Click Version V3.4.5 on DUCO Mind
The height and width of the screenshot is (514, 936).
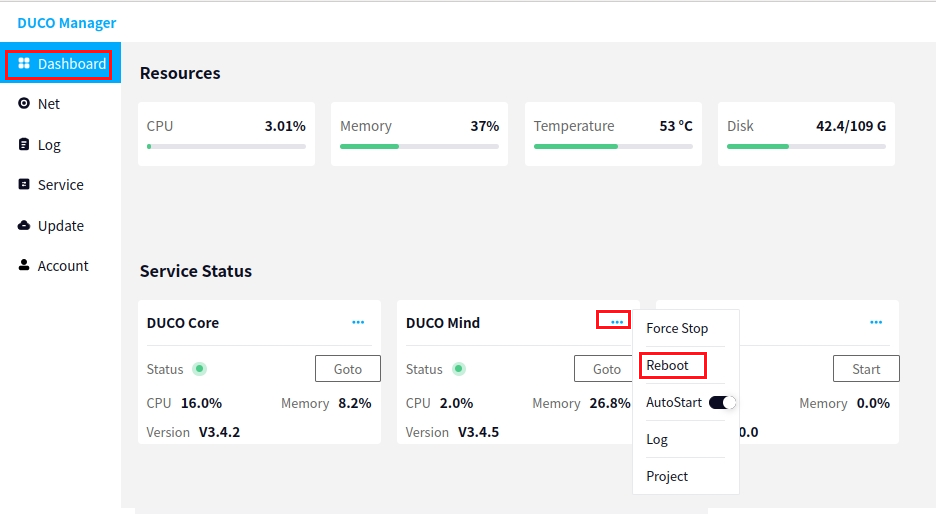click(x=478, y=432)
